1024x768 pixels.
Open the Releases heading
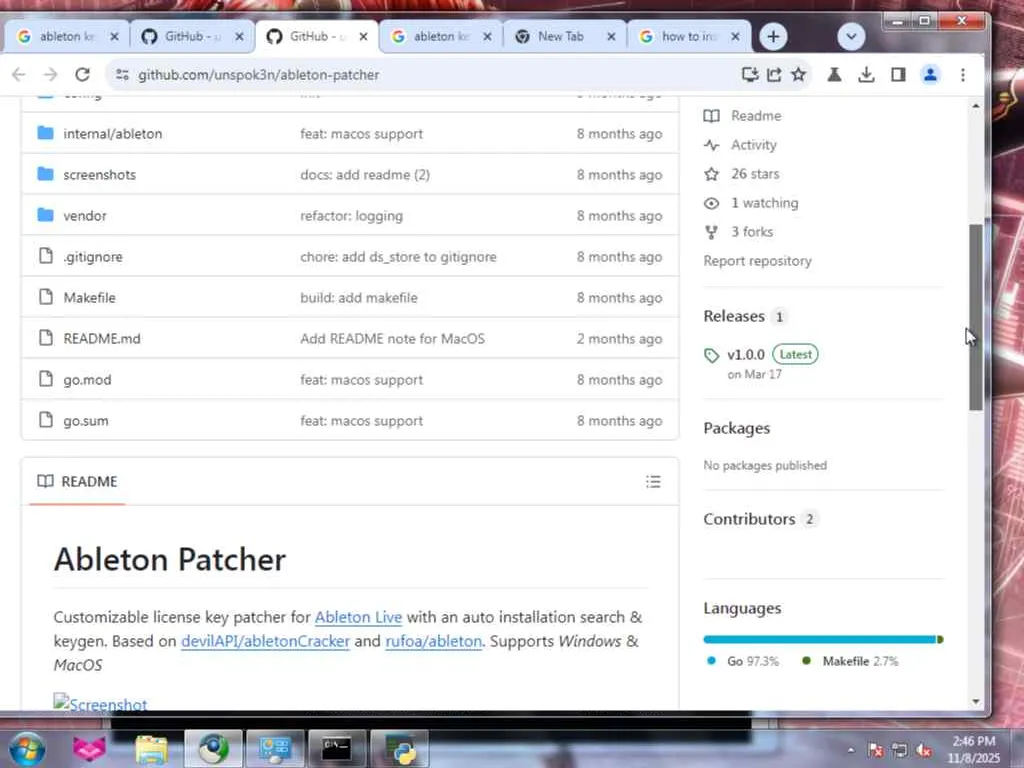click(x=734, y=316)
